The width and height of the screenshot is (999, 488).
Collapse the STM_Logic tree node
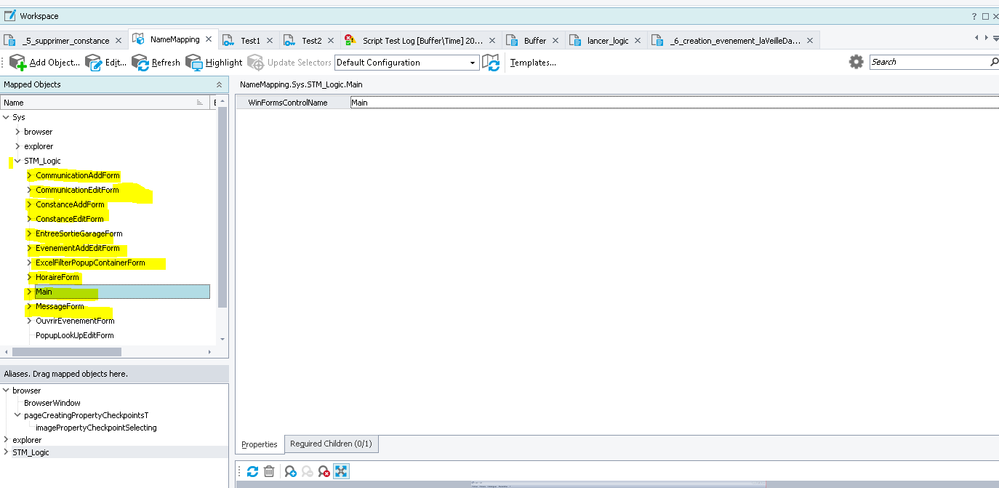[17, 161]
